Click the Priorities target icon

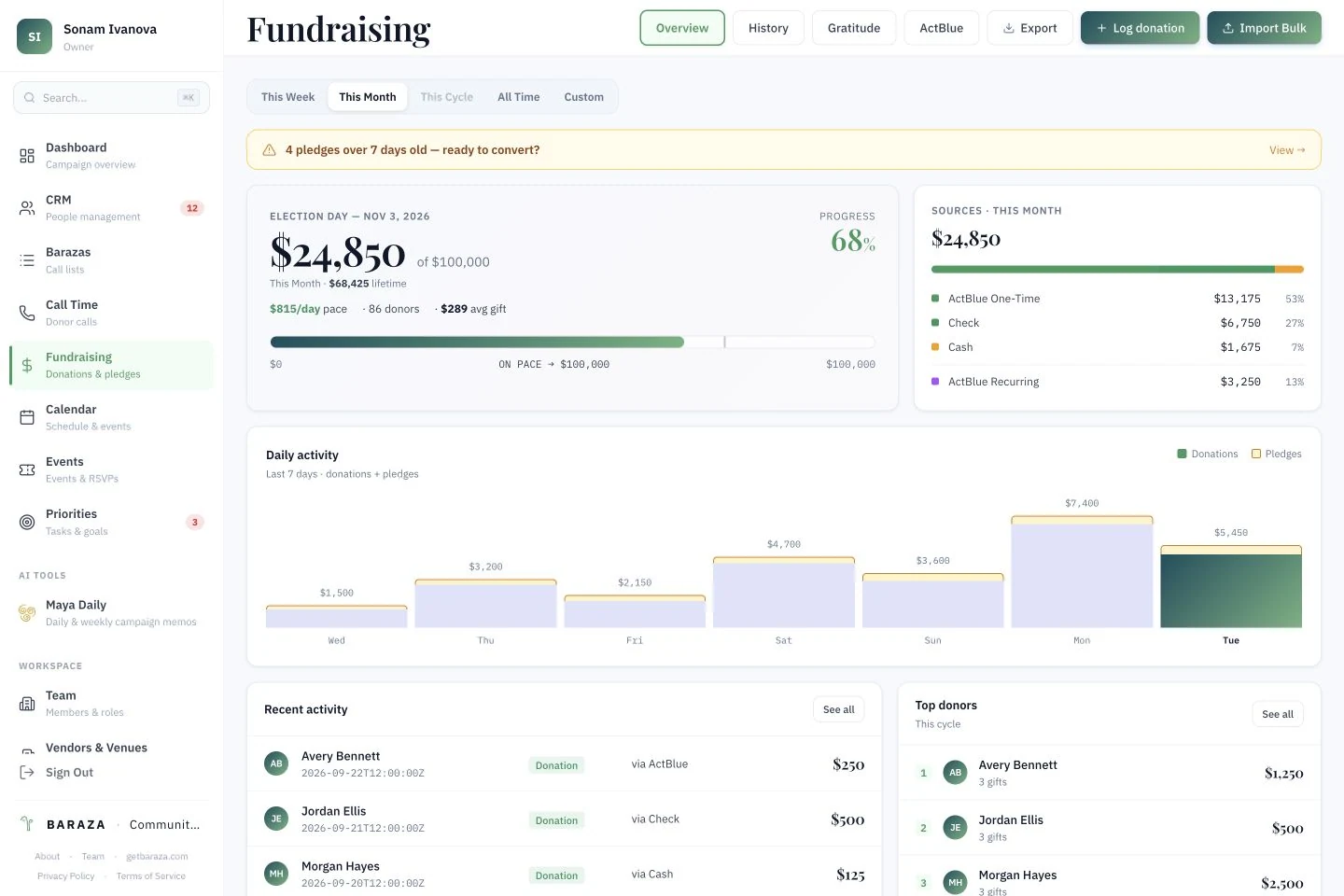pos(27,522)
